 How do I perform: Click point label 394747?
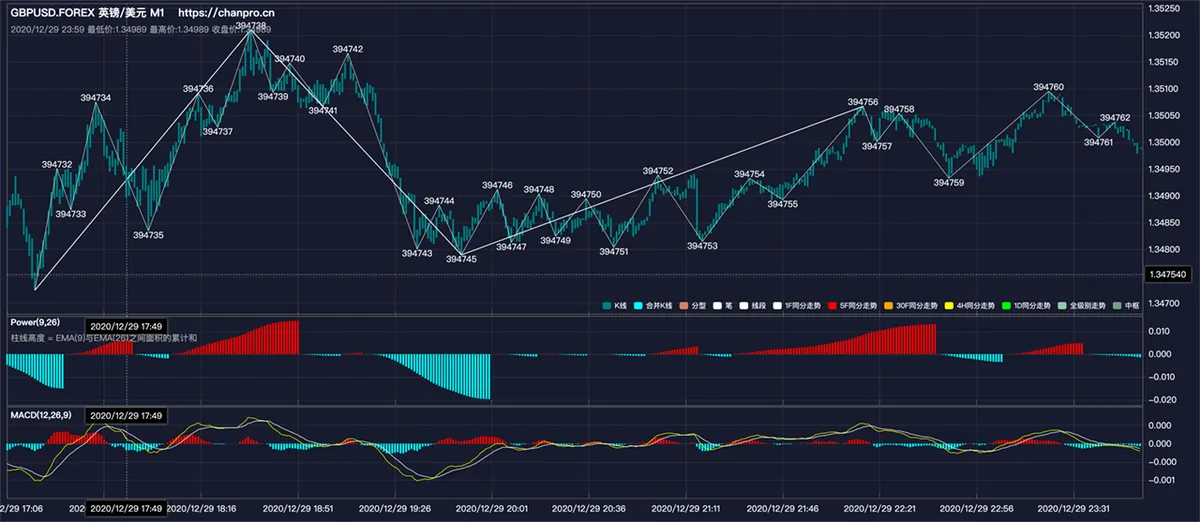511,246
